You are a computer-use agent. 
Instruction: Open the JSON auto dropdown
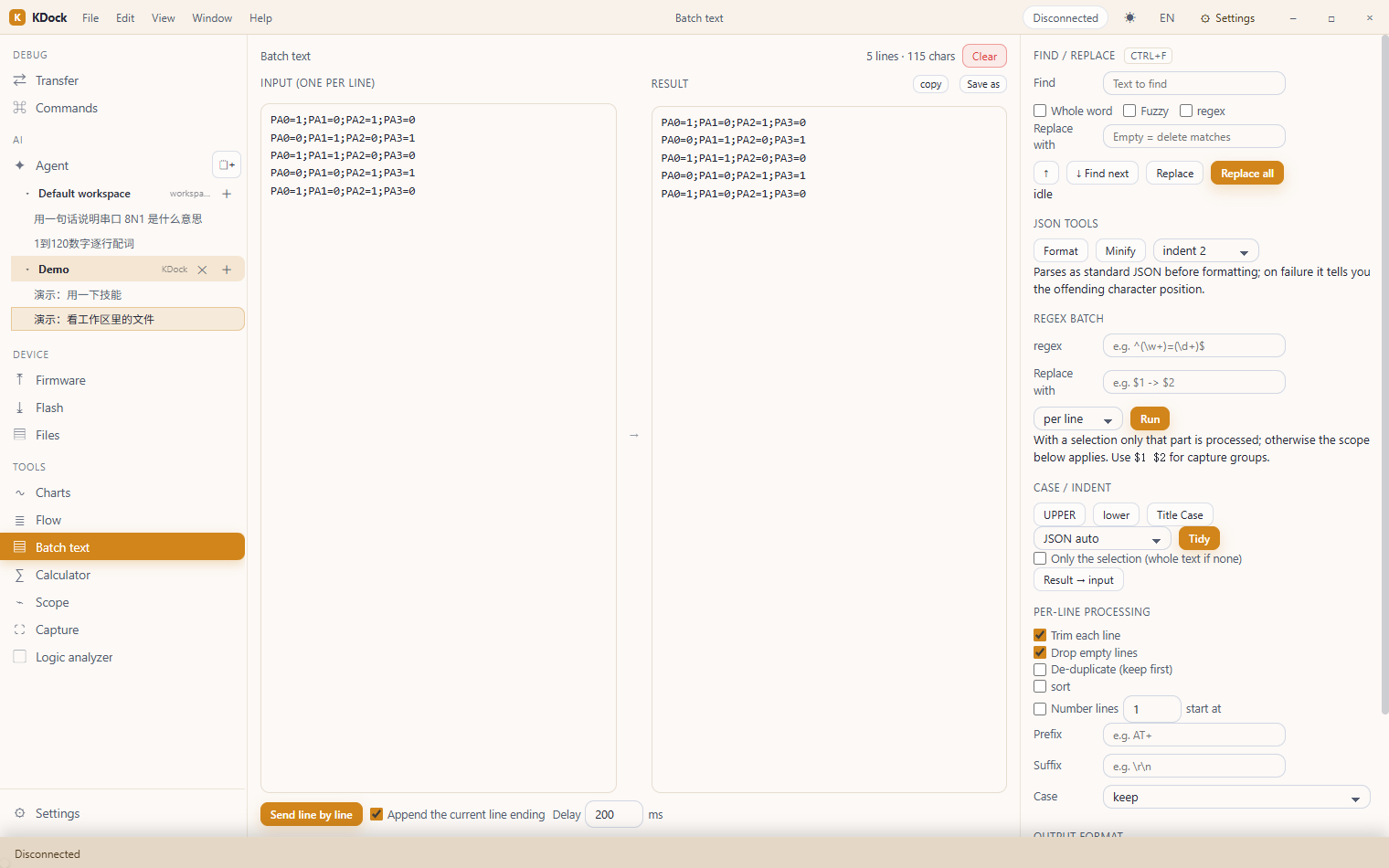[1103, 539]
